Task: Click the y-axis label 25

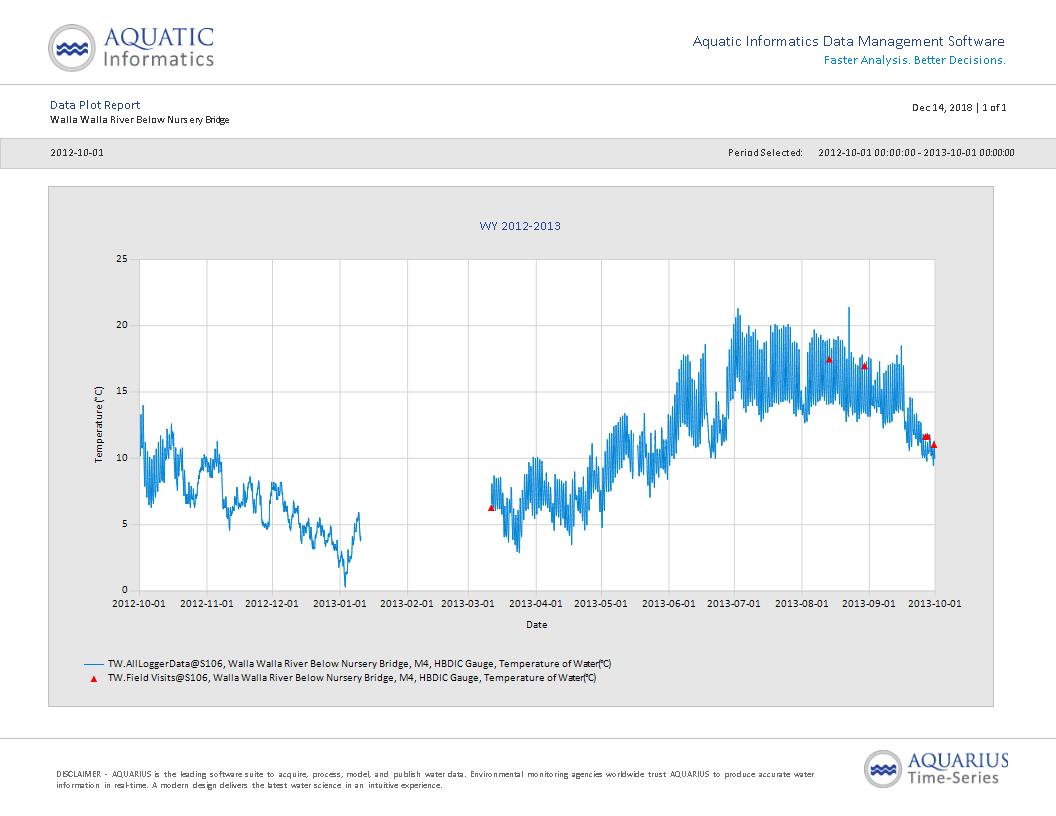Action: [122, 259]
